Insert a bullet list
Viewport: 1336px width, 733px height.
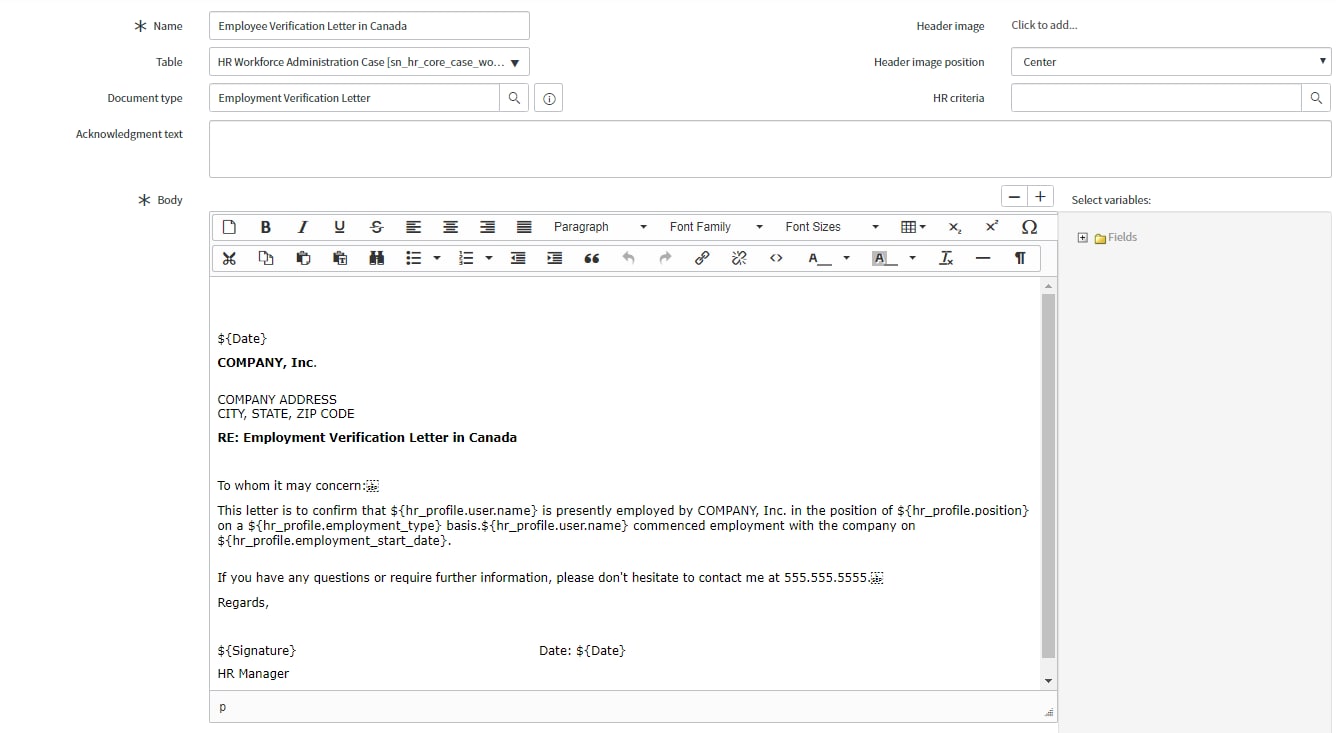click(413, 258)
